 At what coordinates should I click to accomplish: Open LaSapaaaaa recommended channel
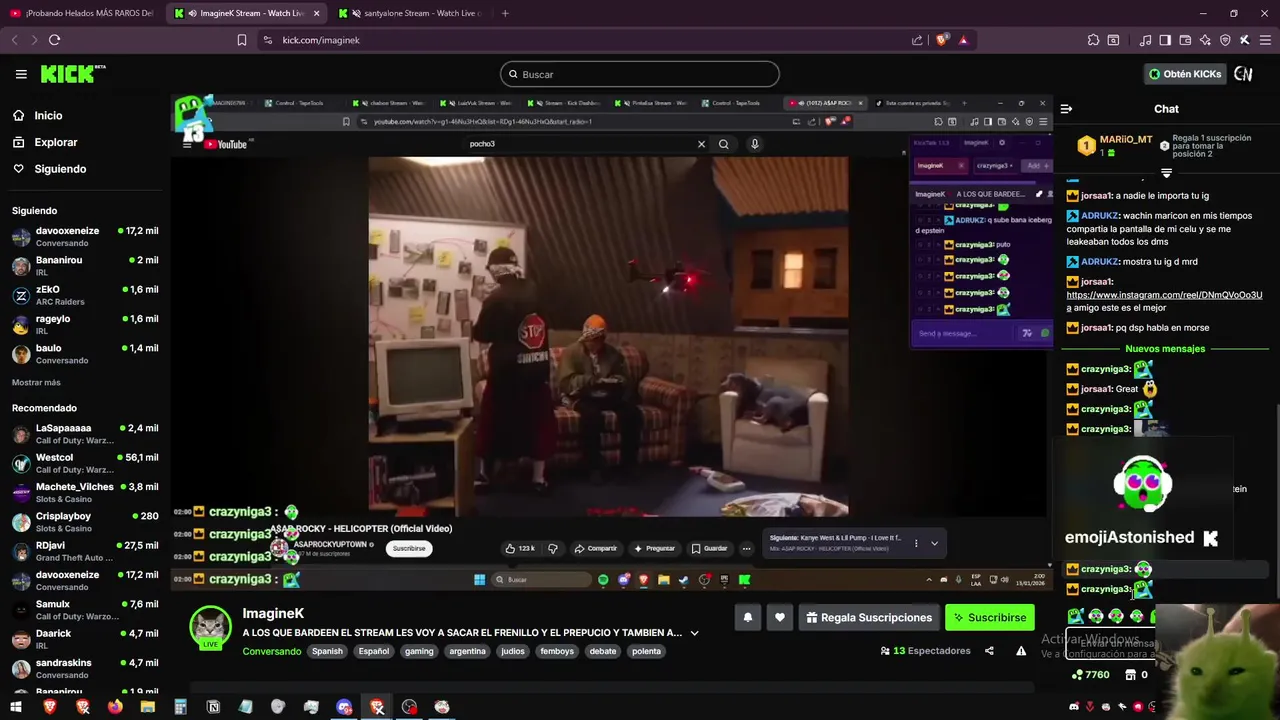pyautogui.click(x=85, y=434)
